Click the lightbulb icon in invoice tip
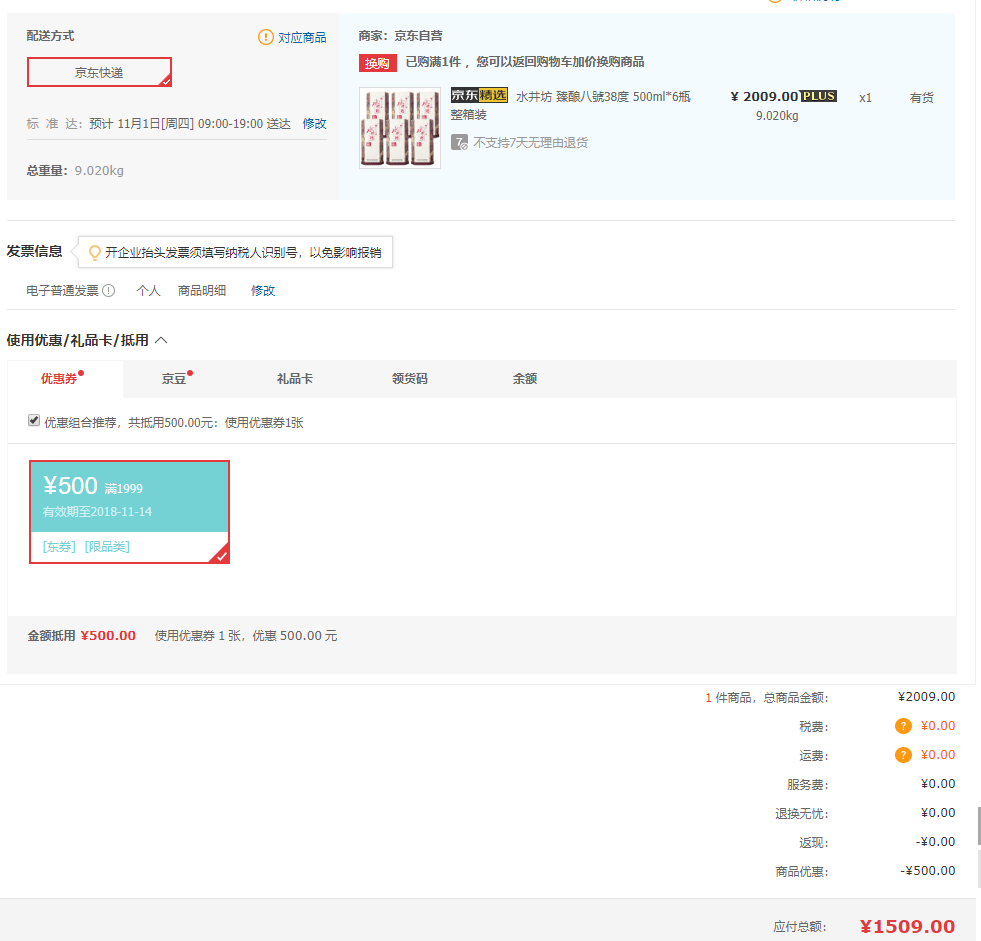Screen dimensions: 981x941 click(x=94, y=252)
